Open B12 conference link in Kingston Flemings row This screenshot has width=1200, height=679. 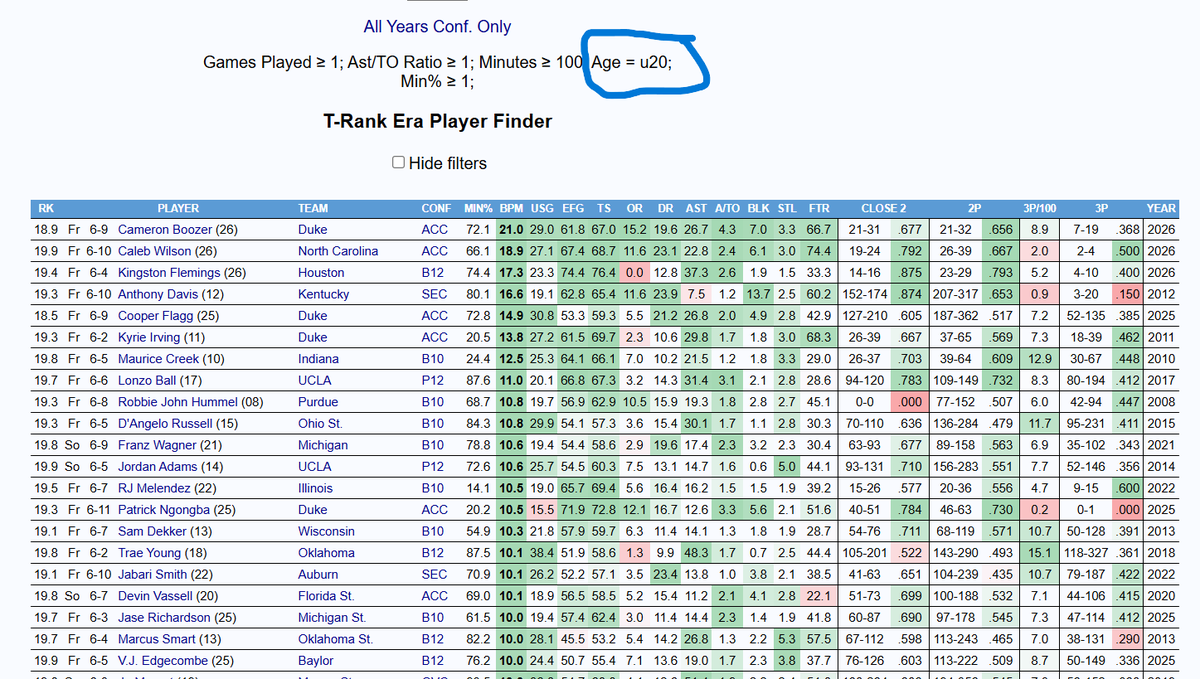tap(432, 273)
